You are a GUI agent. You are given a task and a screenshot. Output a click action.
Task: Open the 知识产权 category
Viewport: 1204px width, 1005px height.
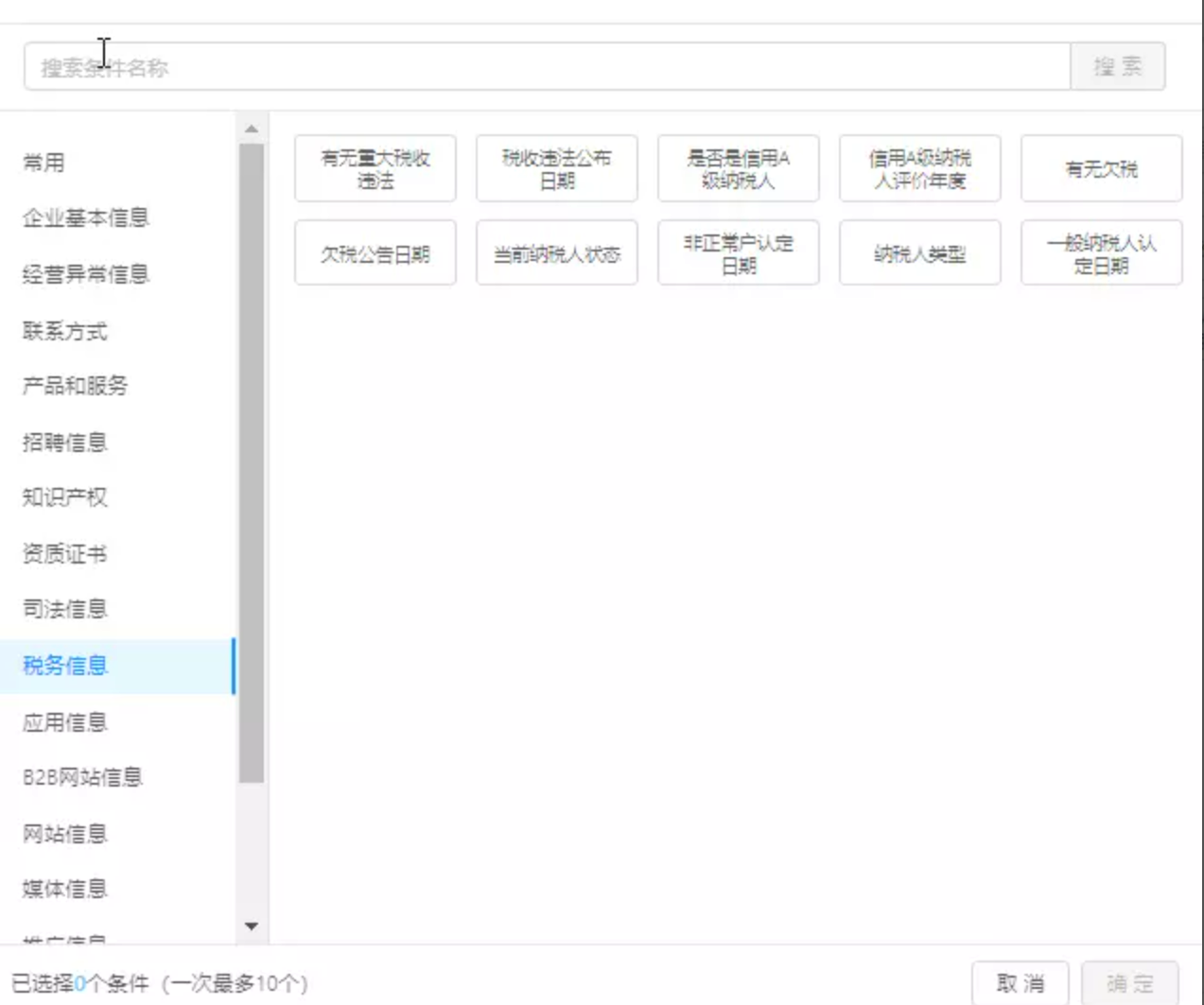65,497
